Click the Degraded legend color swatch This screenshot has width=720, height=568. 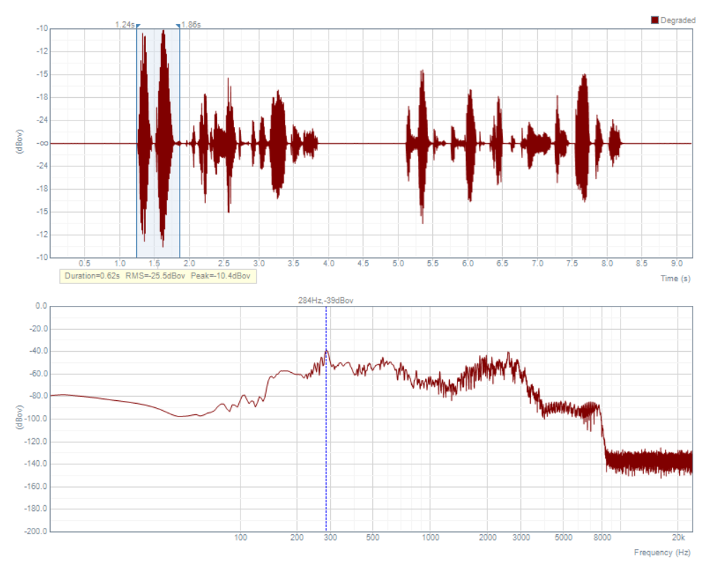[x=656, y=20]
